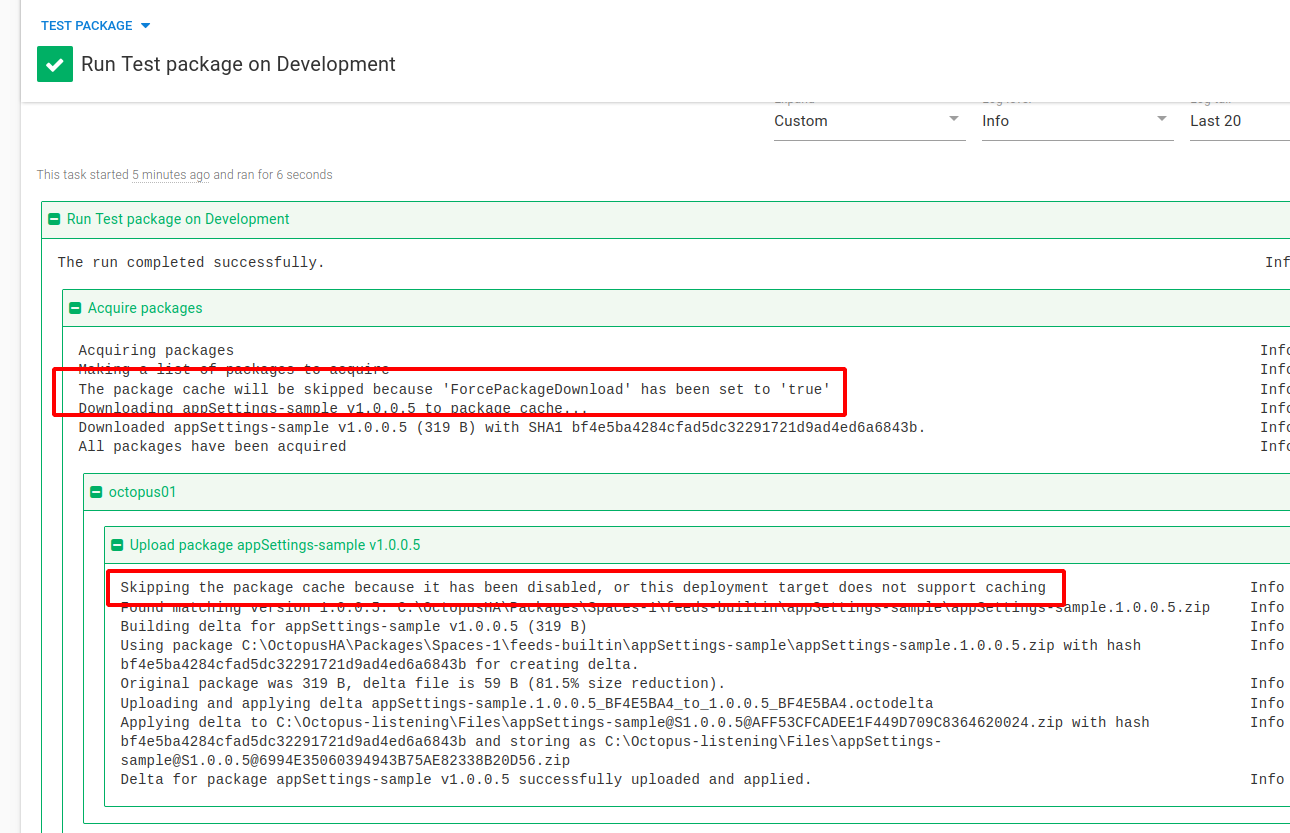Select 'Original package was 319 B' log line
This screenshot has height=833, width=1290.
pyautogui.click(x=423, y=684)
